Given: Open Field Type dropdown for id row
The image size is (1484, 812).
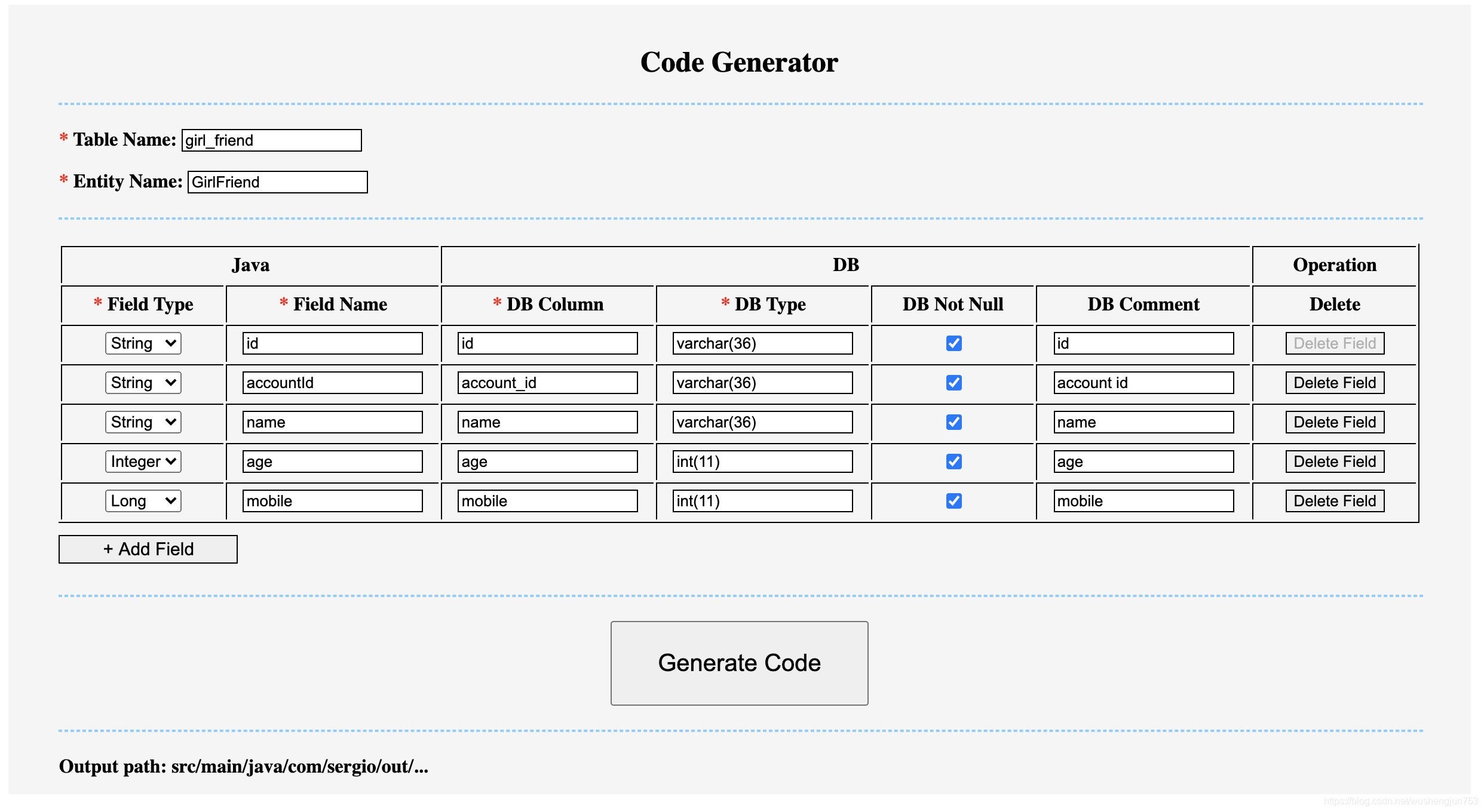Looking at the screenshot, I should (x=143, y=343).
